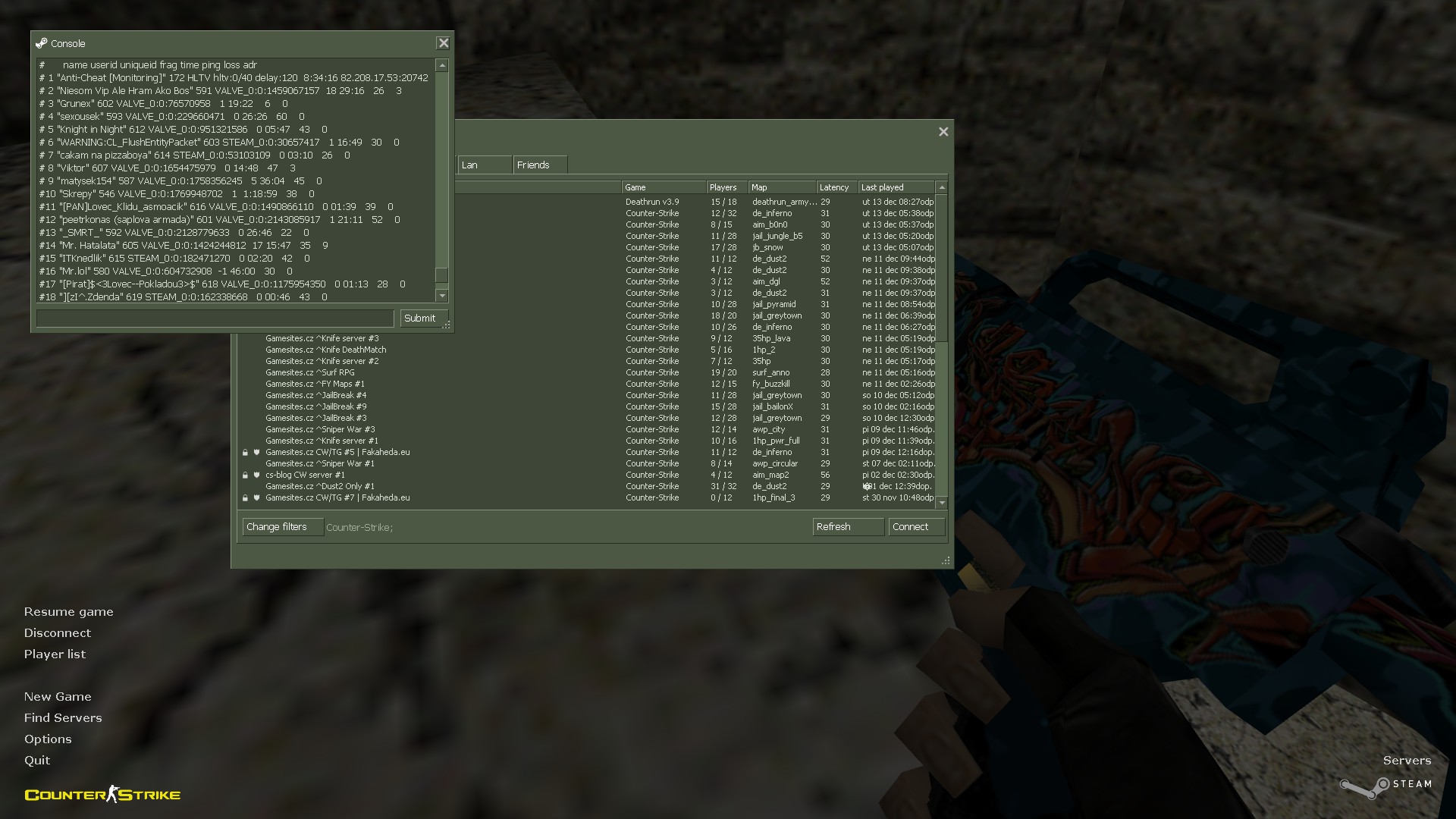Viewport: 1456px width, 819px height.
Task: Click lock icon on CW/TG #5 server row
Action: (x=245, y=453)
